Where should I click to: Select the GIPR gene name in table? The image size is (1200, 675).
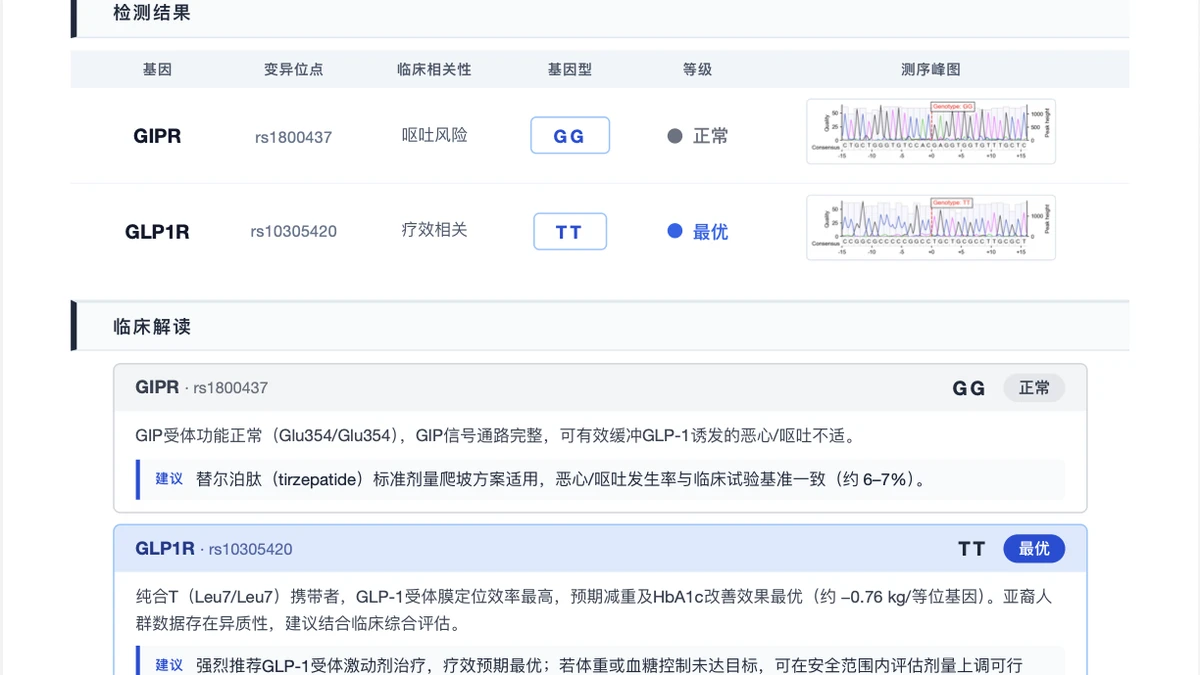point(158,136)
